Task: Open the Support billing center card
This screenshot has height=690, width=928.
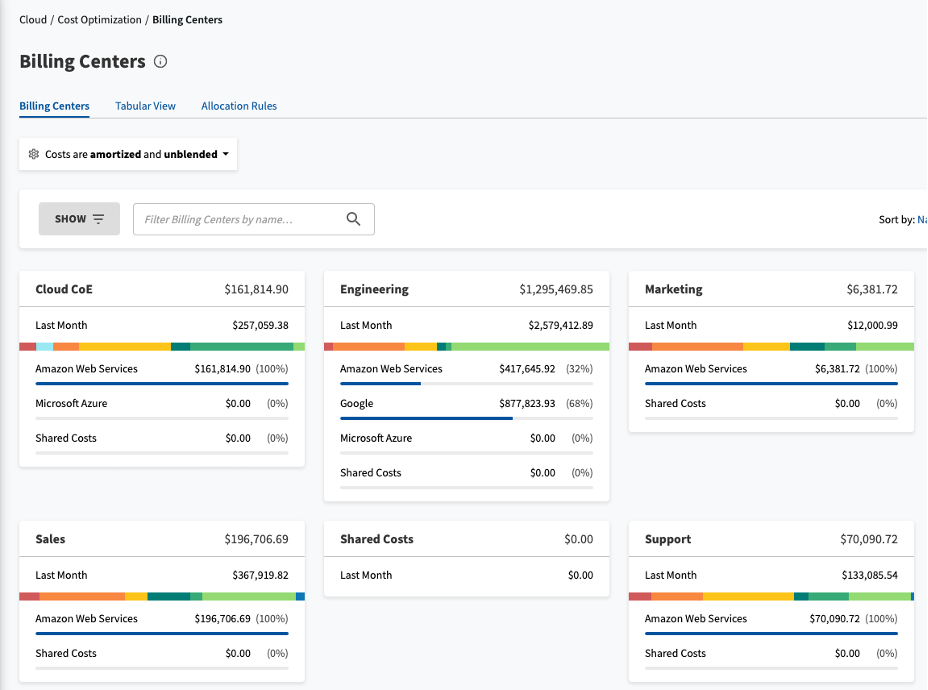Action: pos(668,539)
